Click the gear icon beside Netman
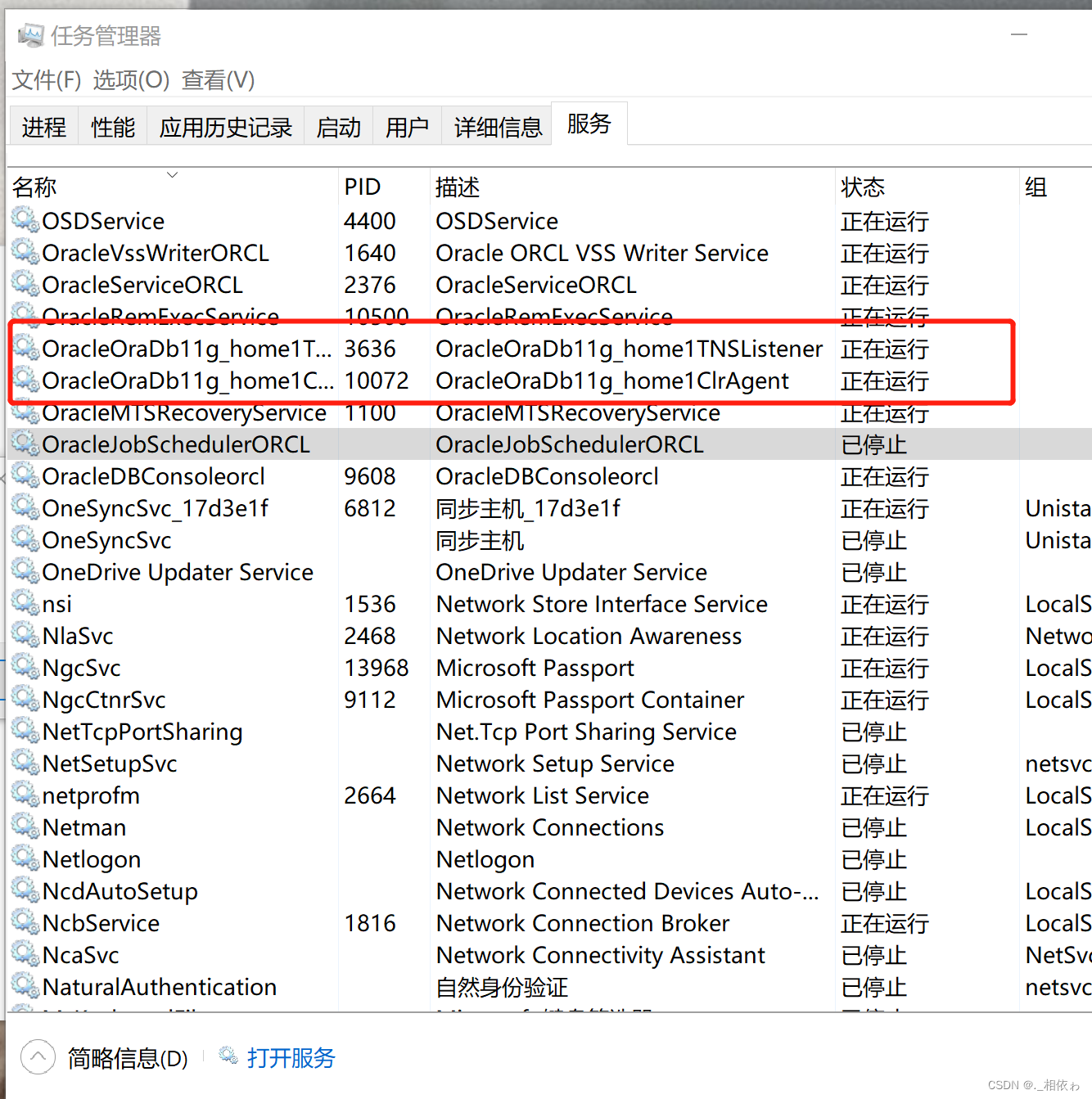 25,826
